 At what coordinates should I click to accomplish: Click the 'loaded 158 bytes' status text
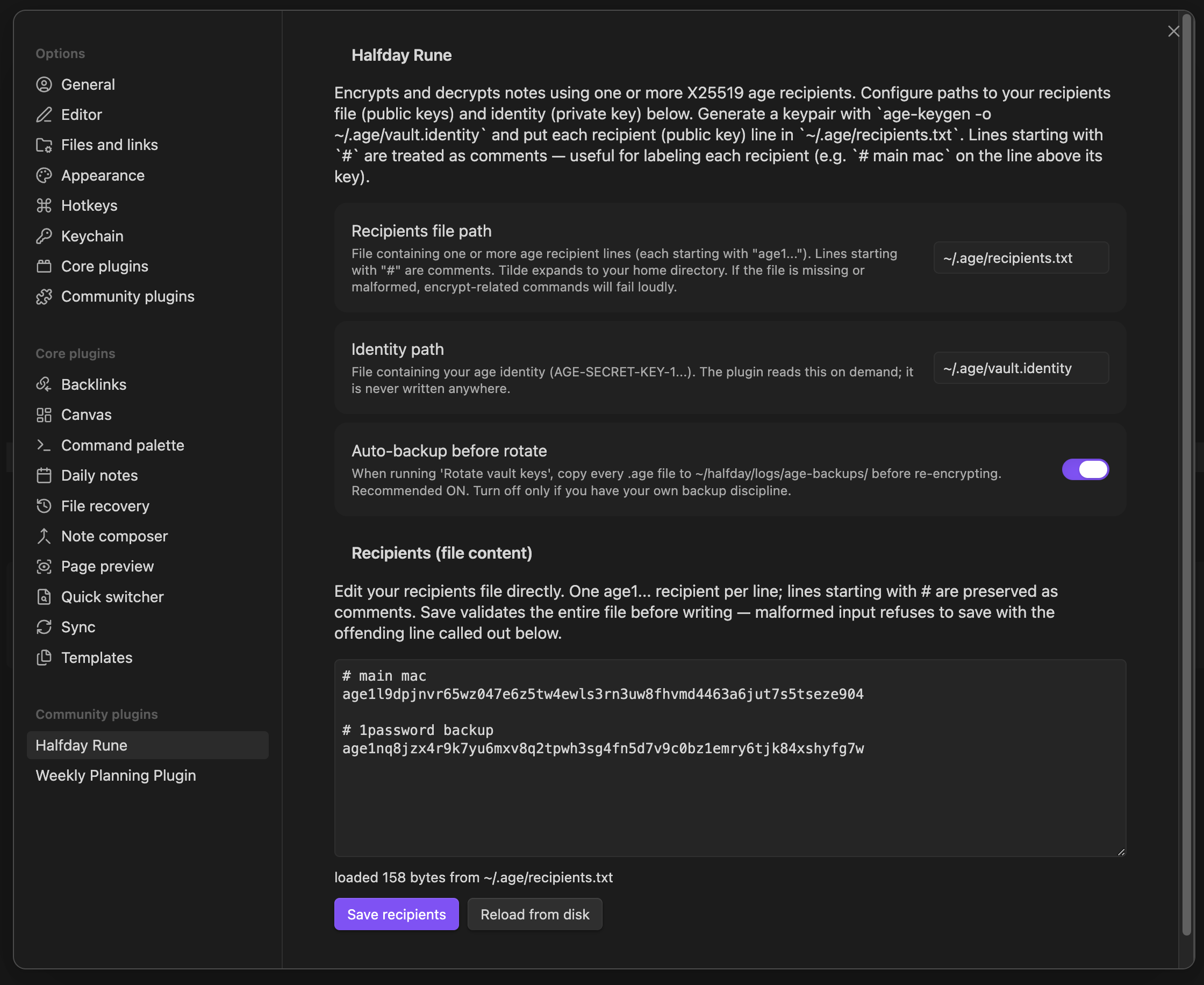click(474, 877)
